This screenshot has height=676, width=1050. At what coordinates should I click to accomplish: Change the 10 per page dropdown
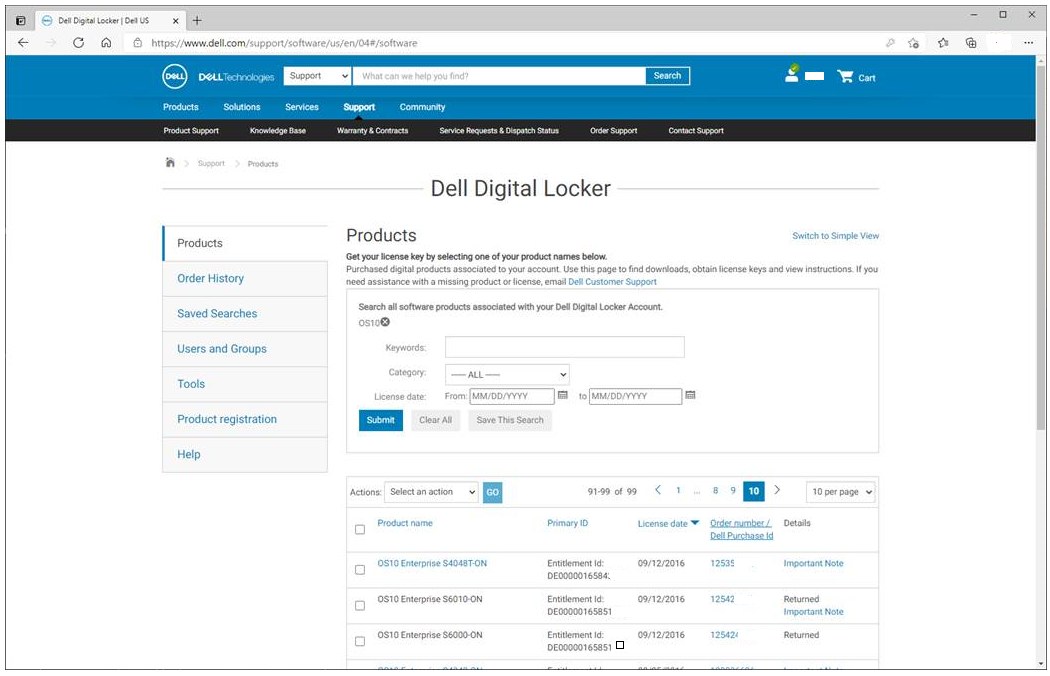click(840, 492)
